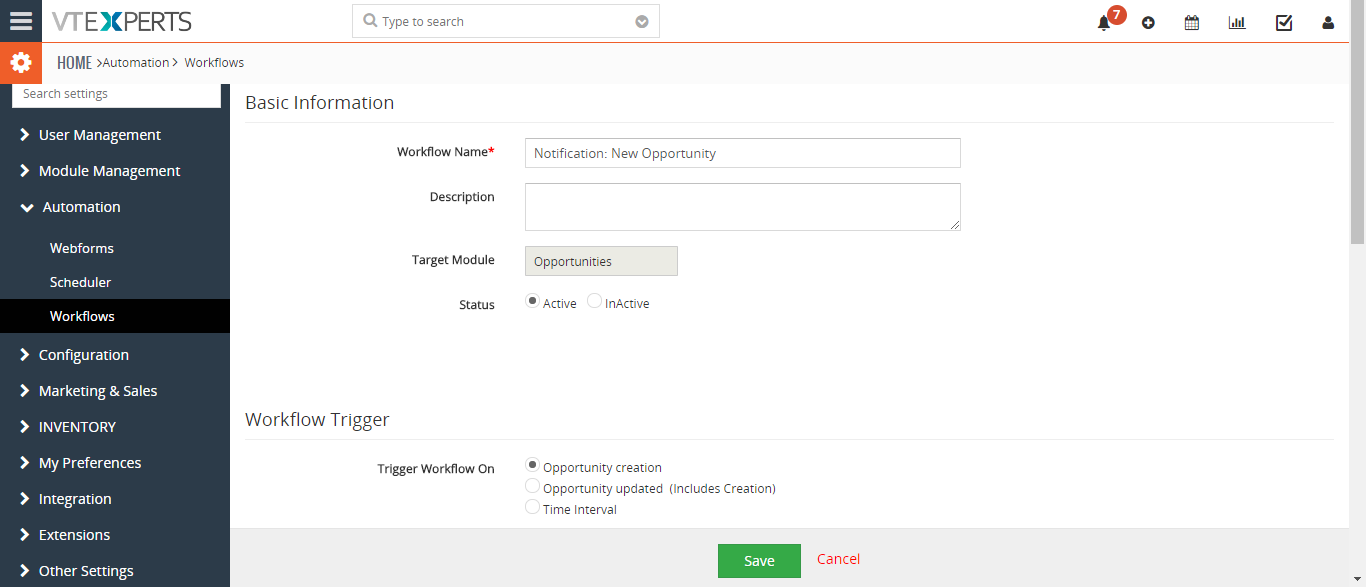Select Opportunity updated trigger option
1366x587 pixels.
pos(532,487)
